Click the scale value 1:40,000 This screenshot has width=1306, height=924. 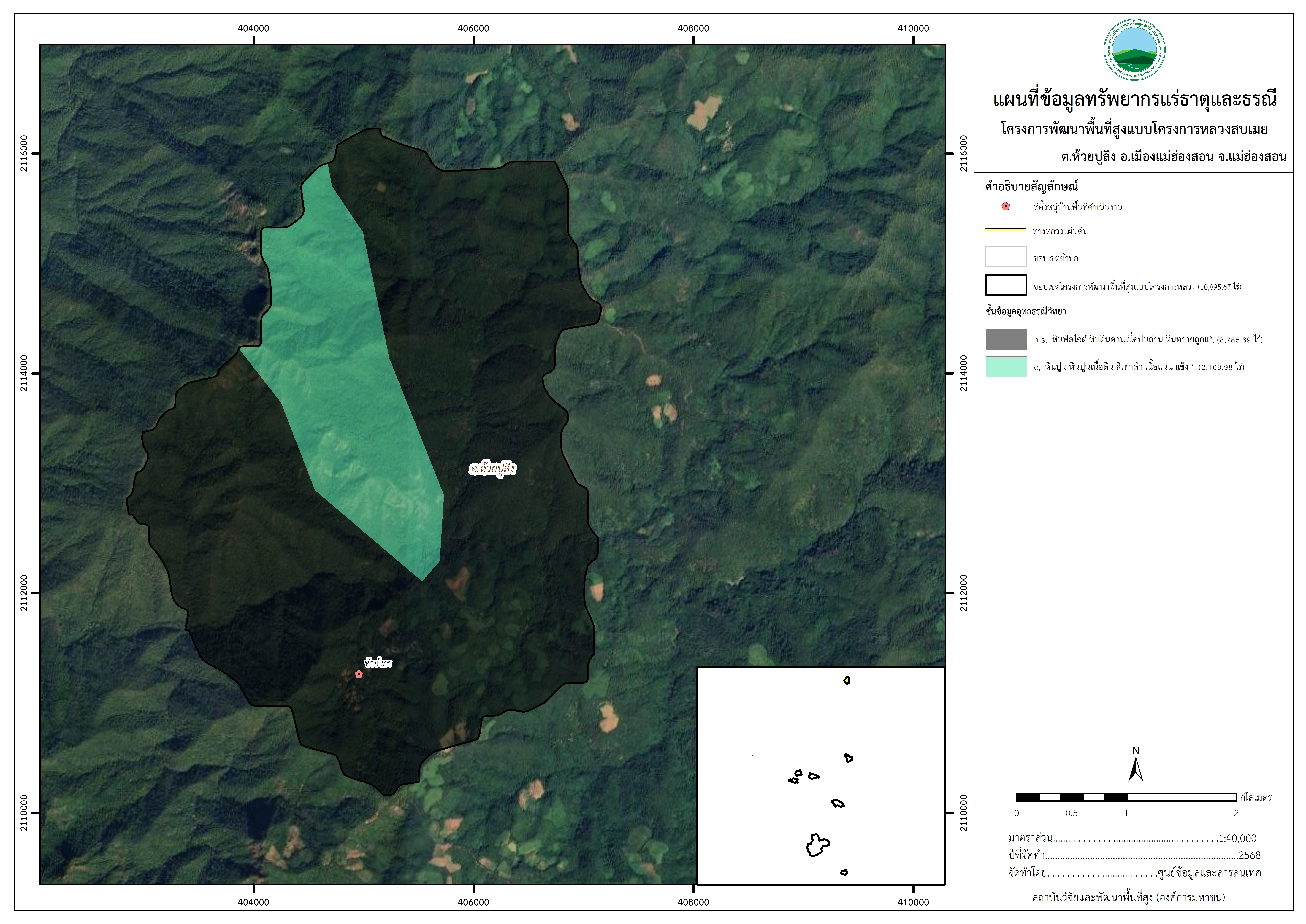(1237, 838)
